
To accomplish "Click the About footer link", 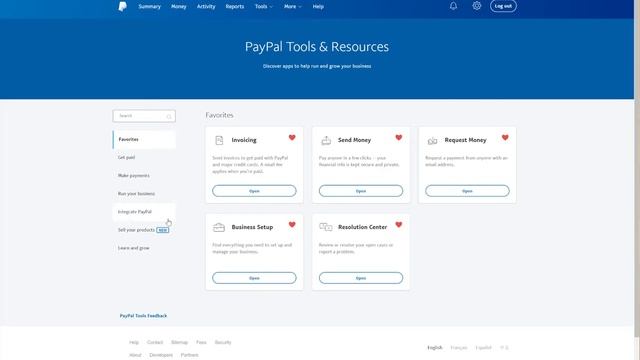I will click(x=135, y=355).
